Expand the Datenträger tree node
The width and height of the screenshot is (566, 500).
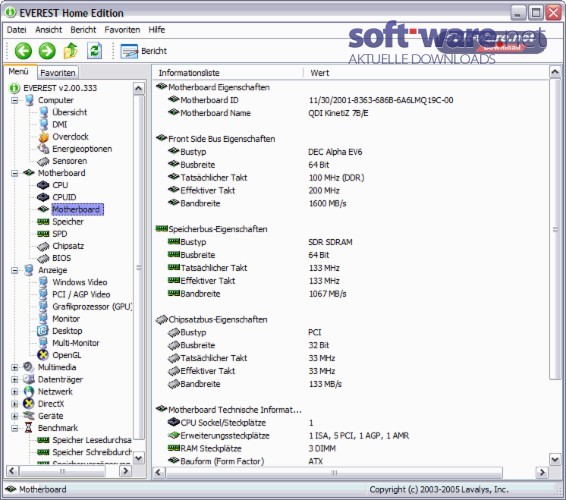[14, 380]
